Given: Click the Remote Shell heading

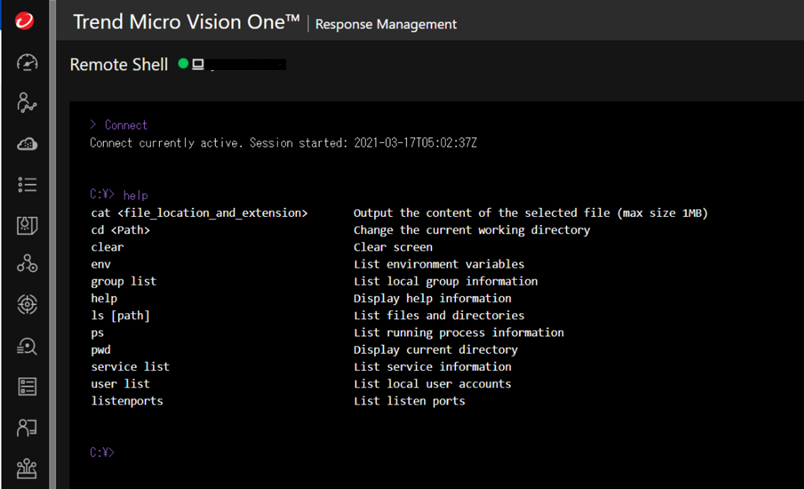Looking at the screenshot, I should point(118,64).
